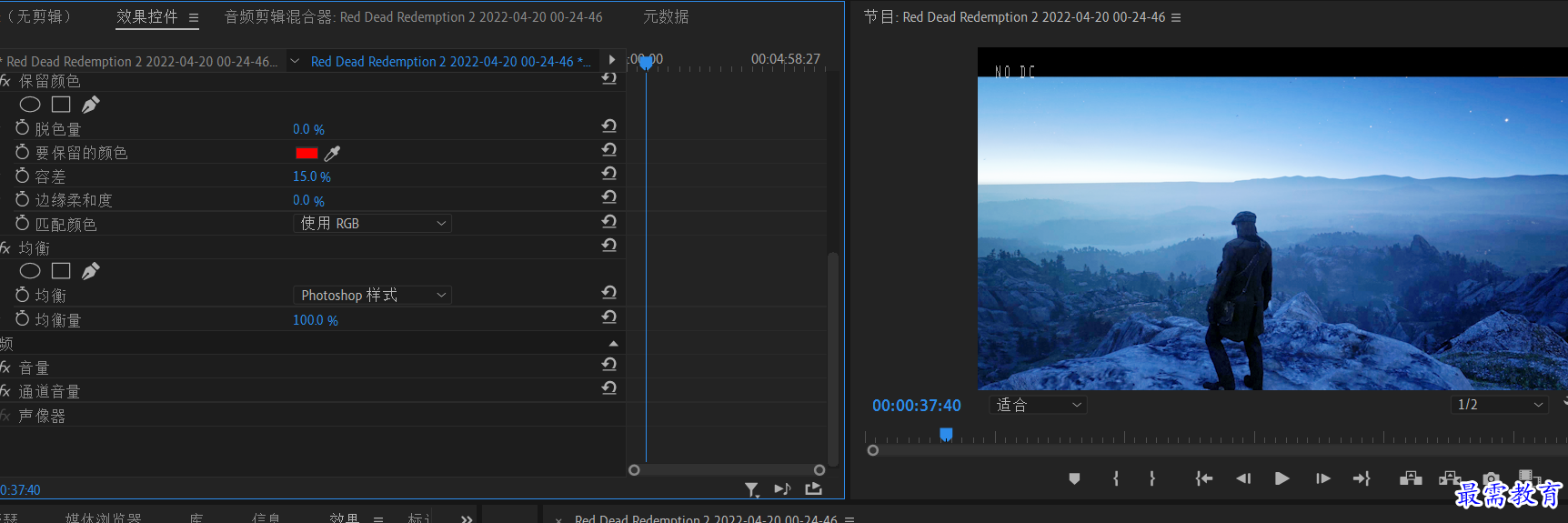Image resolution: width=1568 pixels, height=523 pixels.
Task: Toggle animation stopwatch for 要保留的颜色
Action: point(23,152)
